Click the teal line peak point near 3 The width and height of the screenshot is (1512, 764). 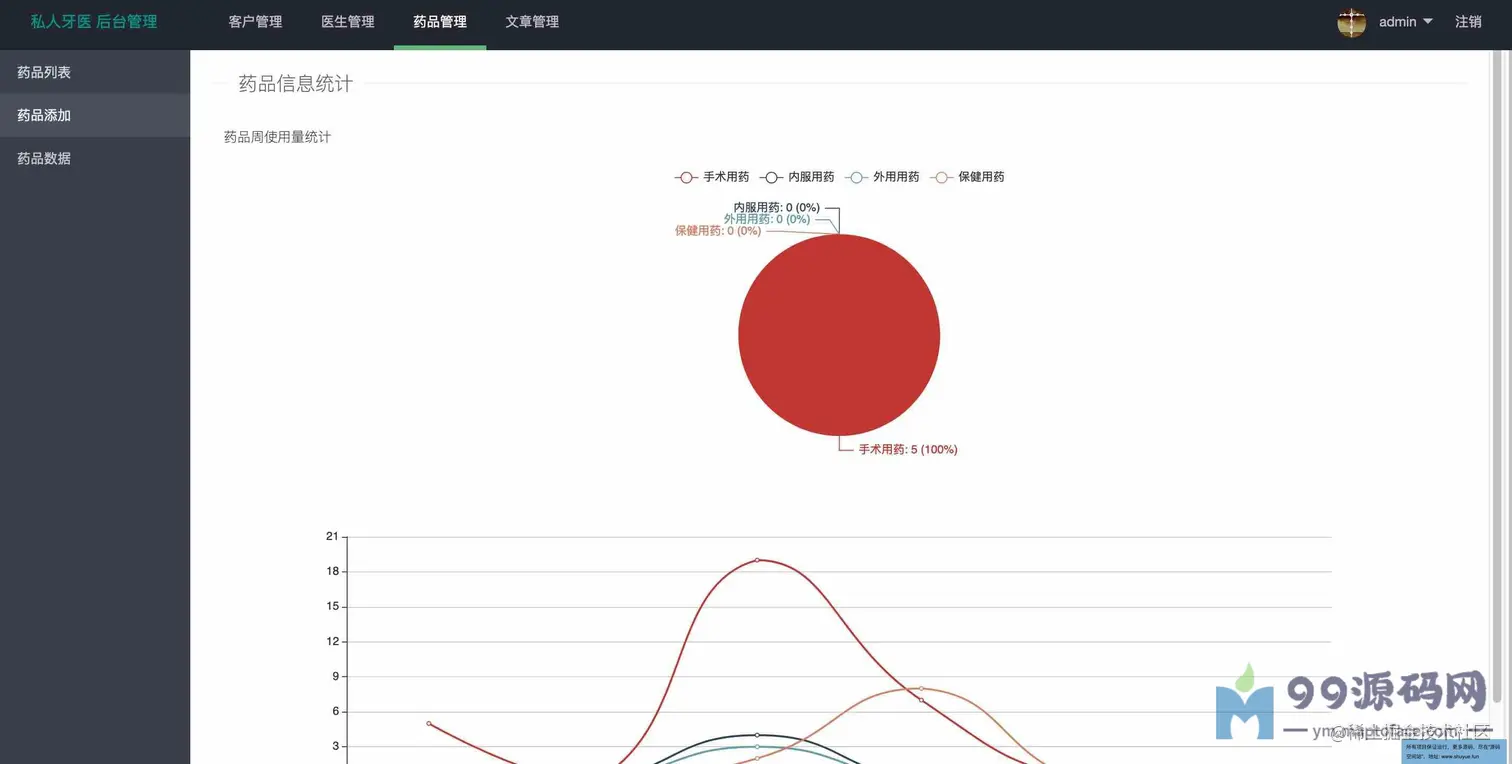pos(757,746)
